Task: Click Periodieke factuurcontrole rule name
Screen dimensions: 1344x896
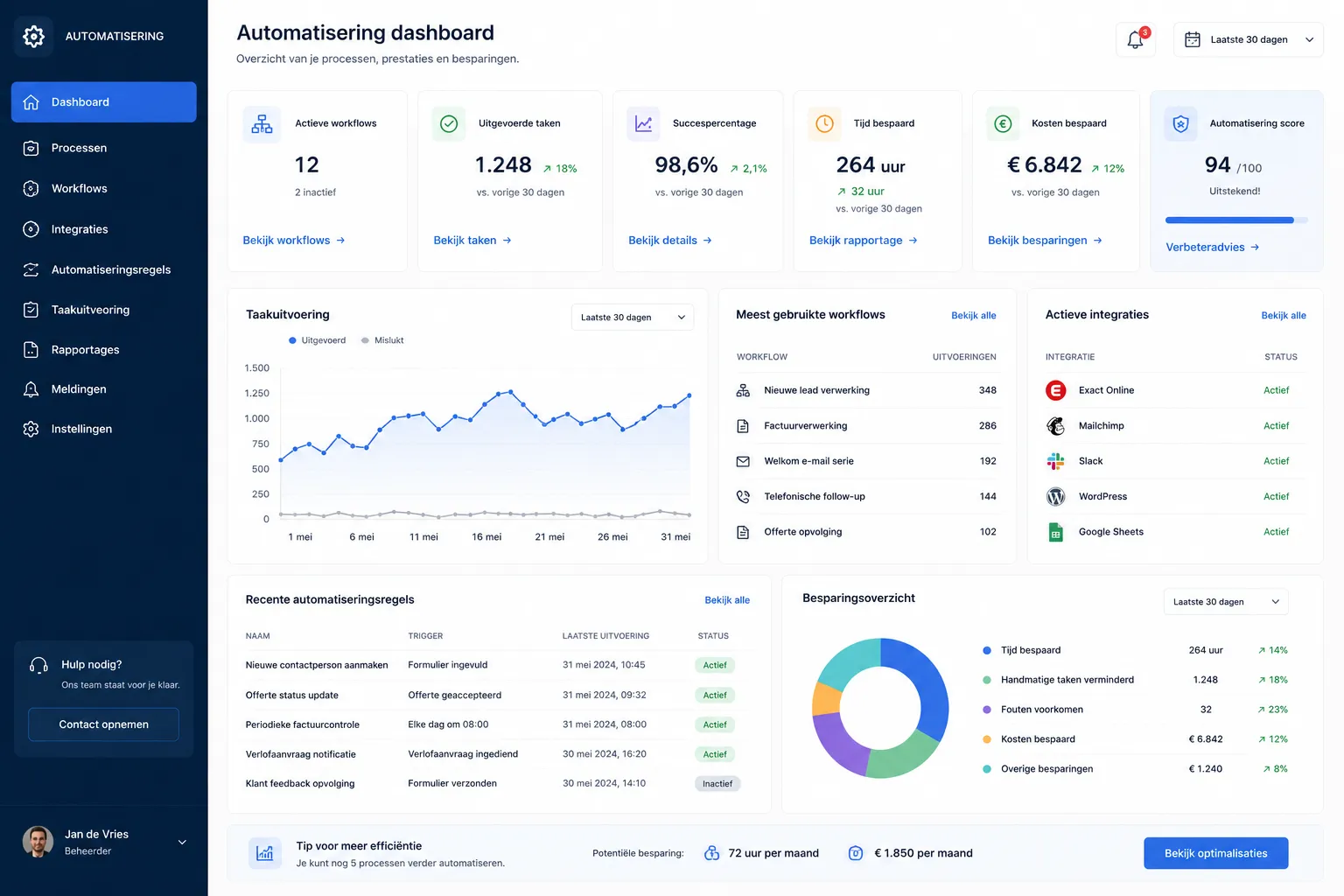Action: (x=303, y=724)
